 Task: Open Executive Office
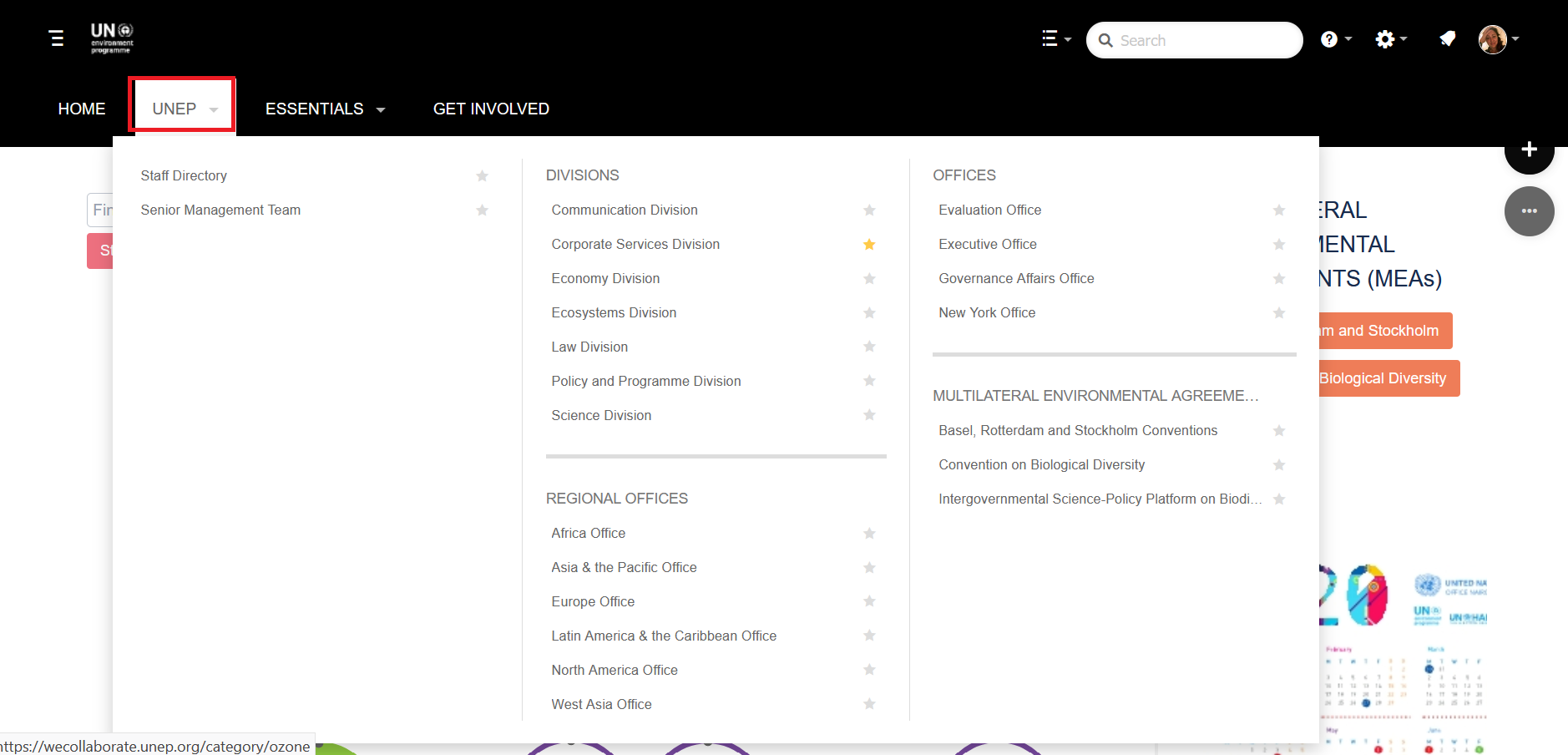tap(988, 244)
